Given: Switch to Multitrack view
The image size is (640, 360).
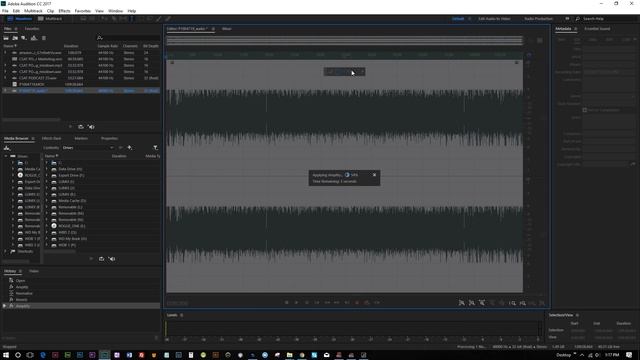Looking at the screenshot, I should [50, 19].
